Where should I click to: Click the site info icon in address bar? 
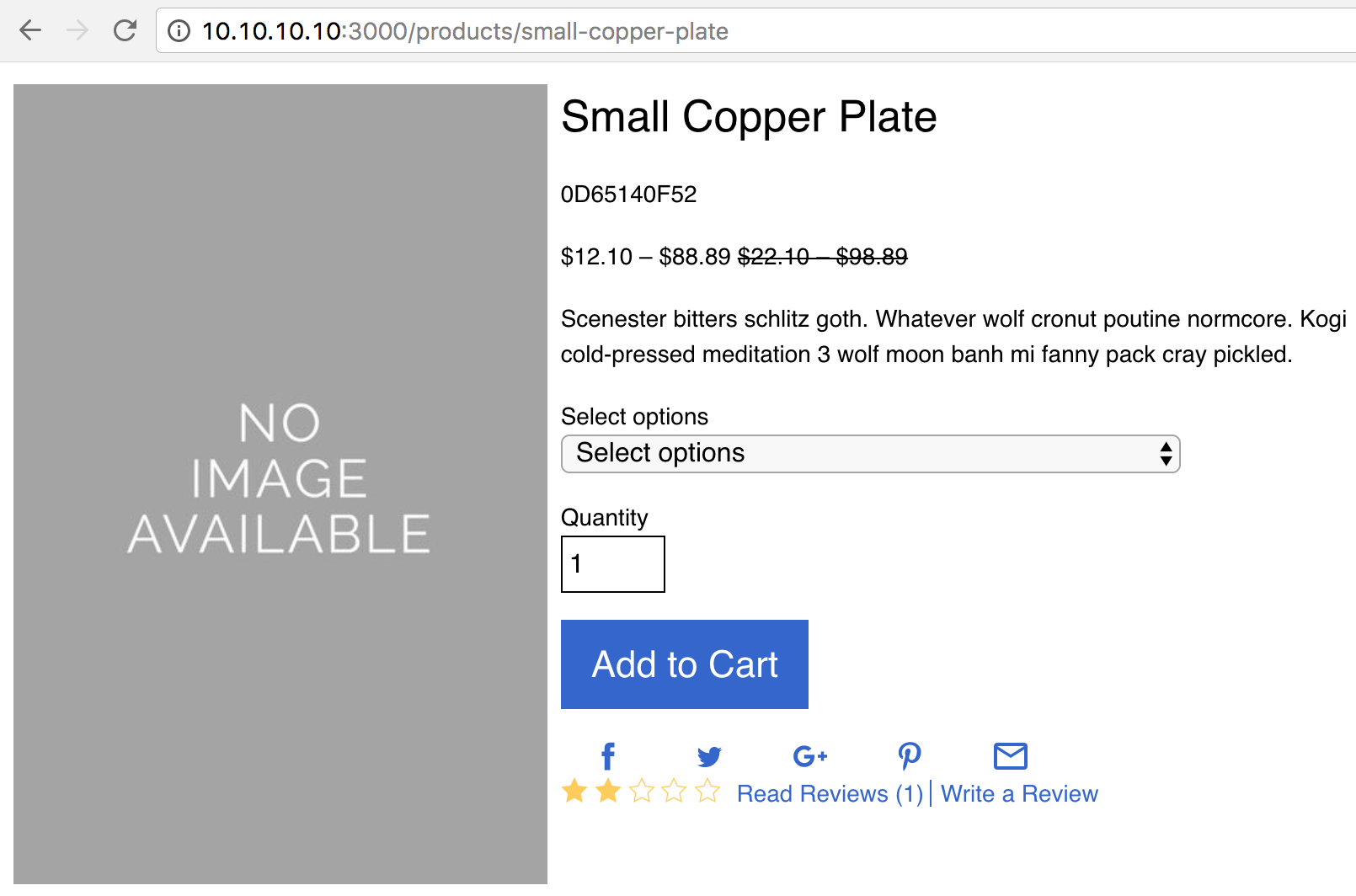[179, 31]
